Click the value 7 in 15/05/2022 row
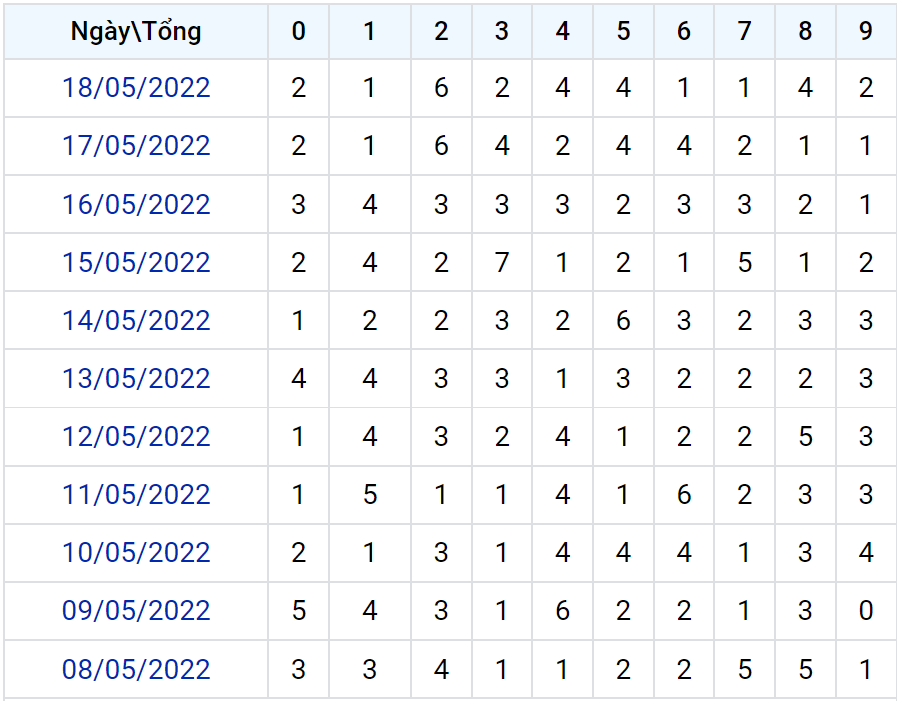Image resolution: width=900 pixels, height=701 pixels. click(502, 262)
